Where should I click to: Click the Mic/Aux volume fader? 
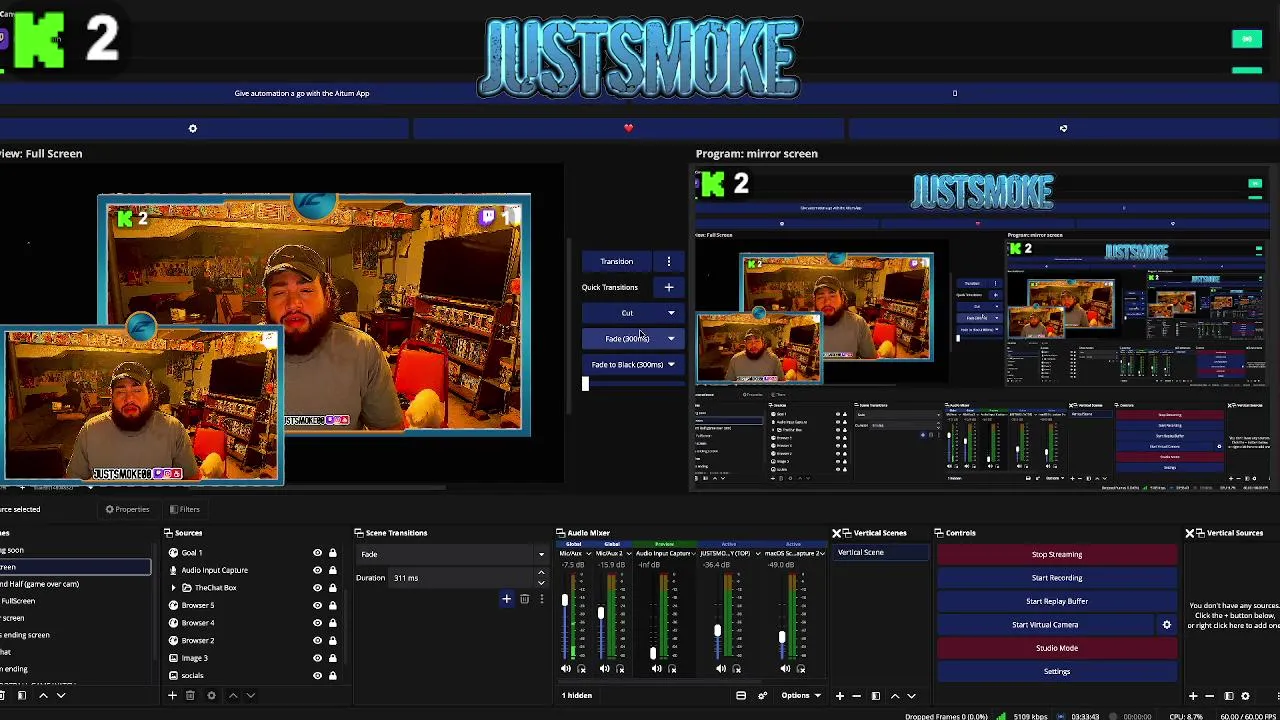coord(564,600)
